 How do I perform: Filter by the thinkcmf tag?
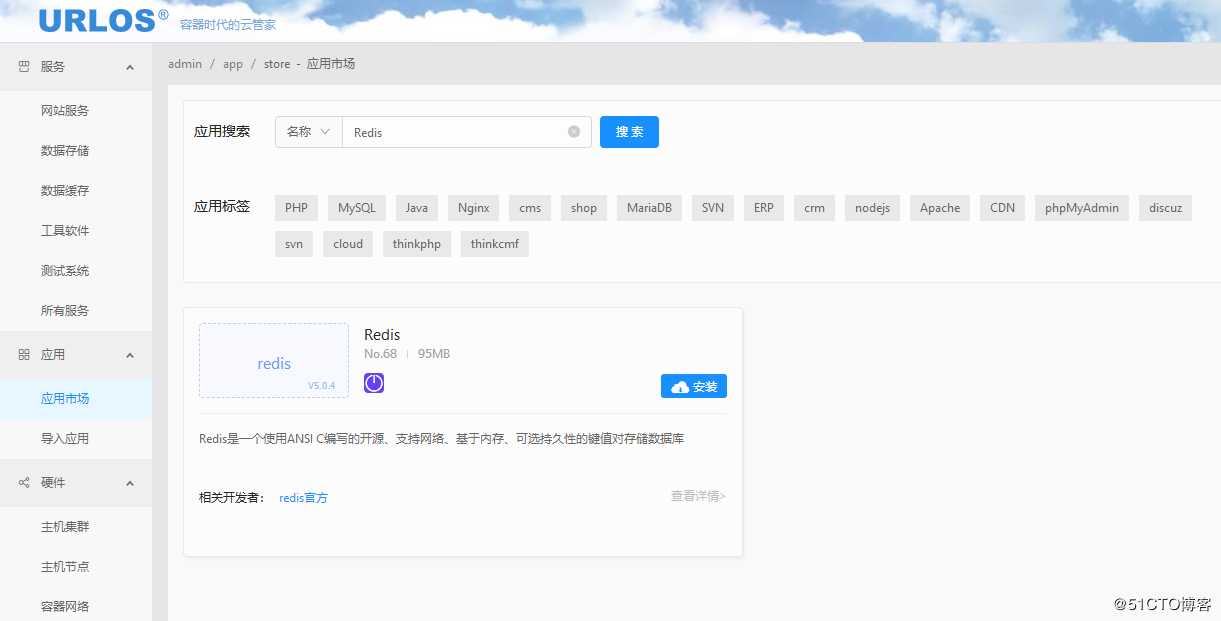pyautogui.click(x=495, y=244)
